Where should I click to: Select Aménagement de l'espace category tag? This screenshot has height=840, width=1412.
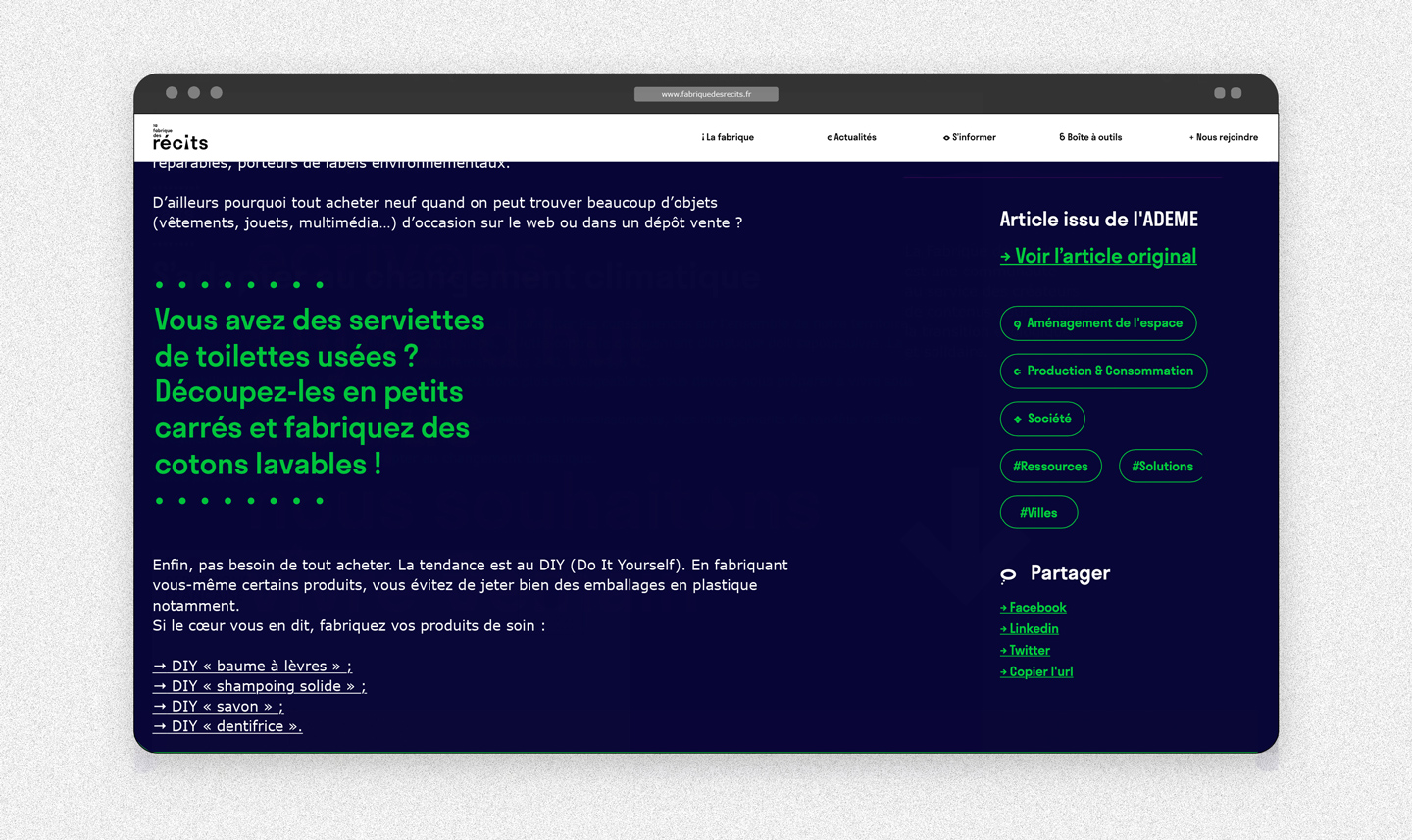[1098, 323]
